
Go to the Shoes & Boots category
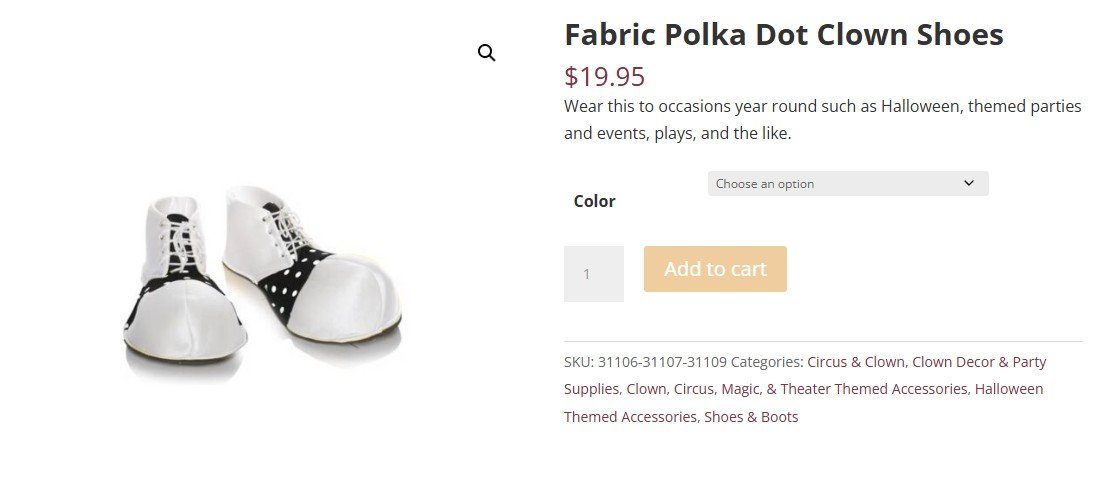point(751,417)
